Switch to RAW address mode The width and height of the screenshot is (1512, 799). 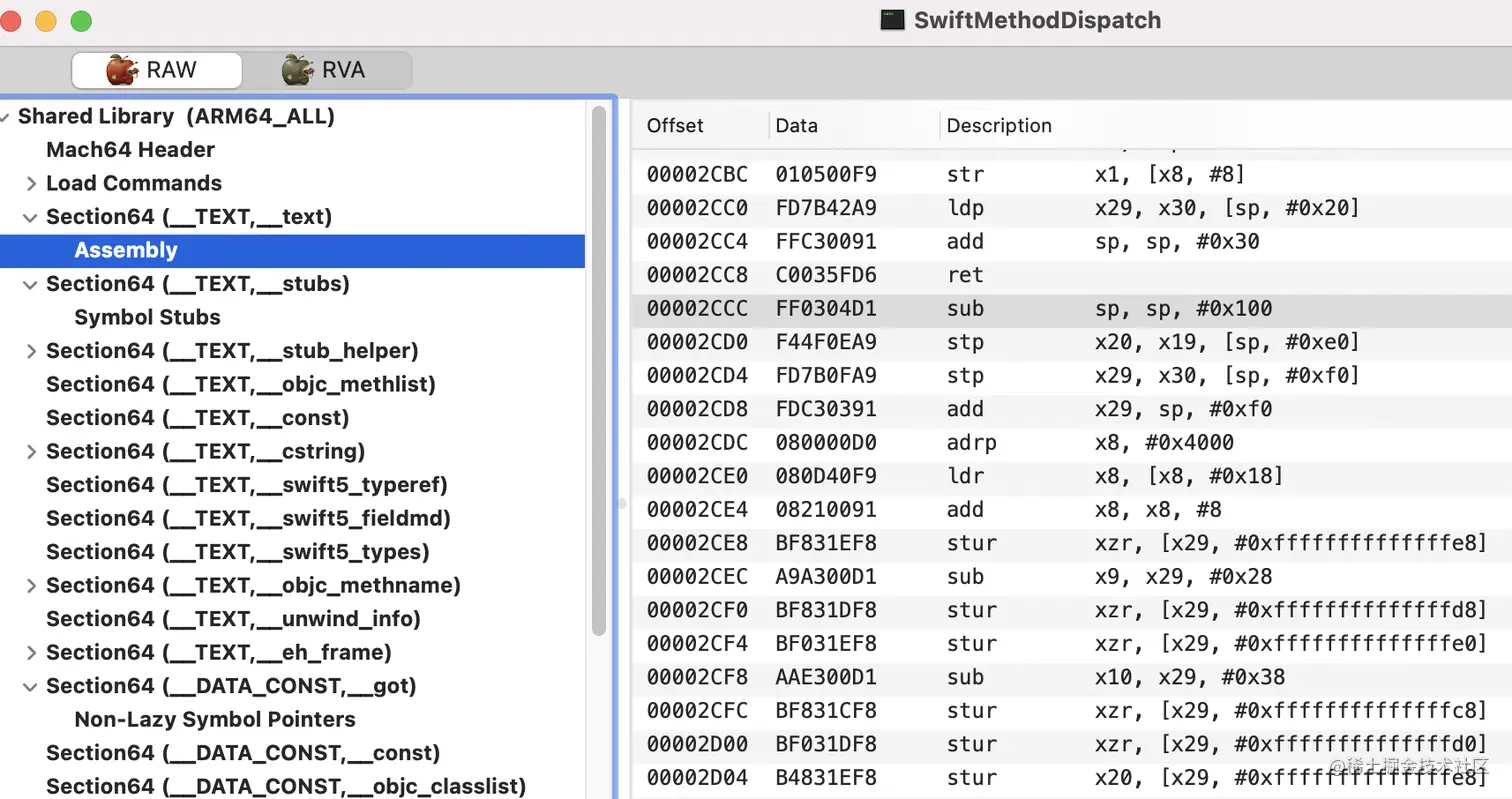pyautogui.click(x=156, y=70)
